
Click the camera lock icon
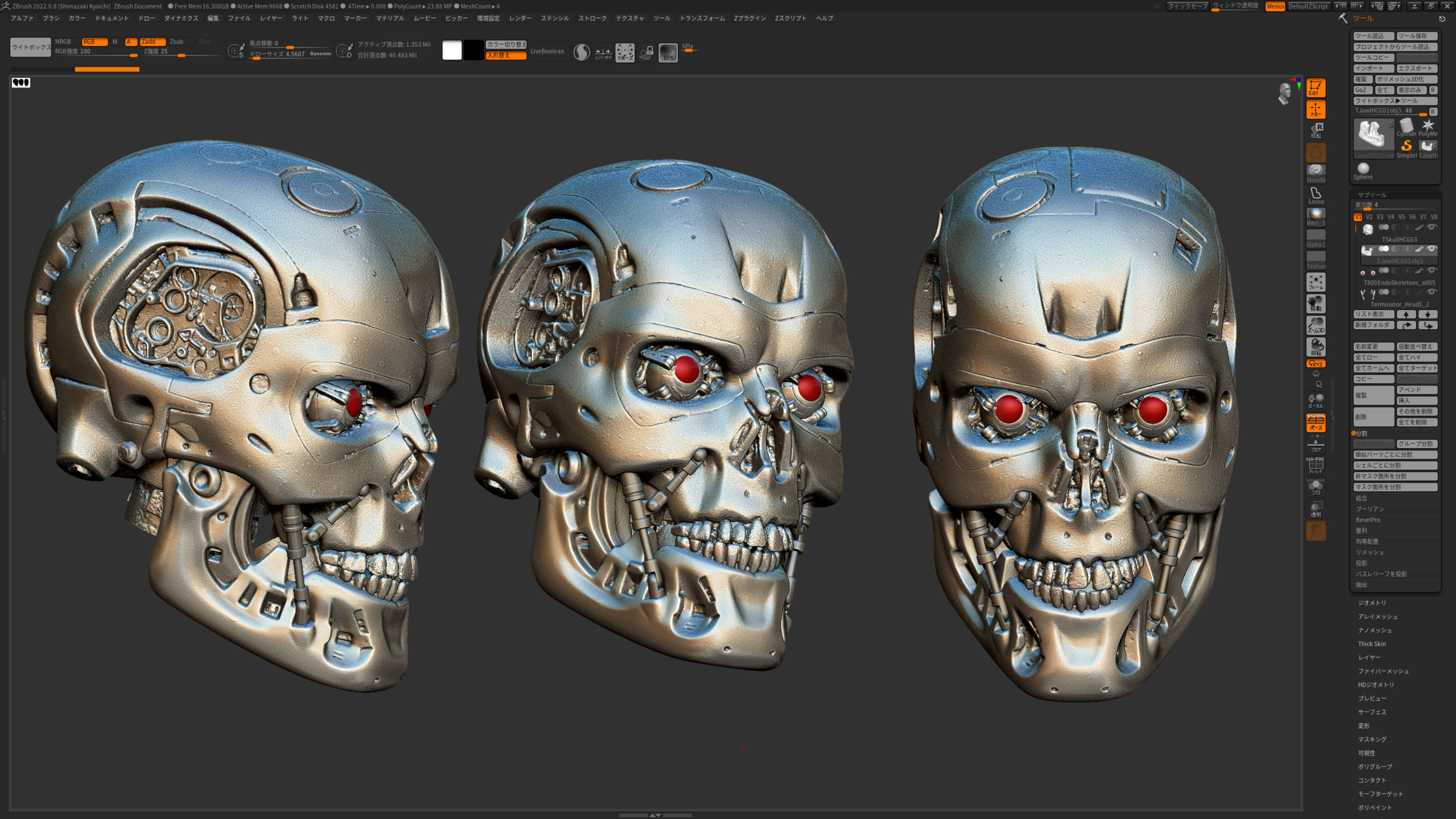tap(646, 53)
